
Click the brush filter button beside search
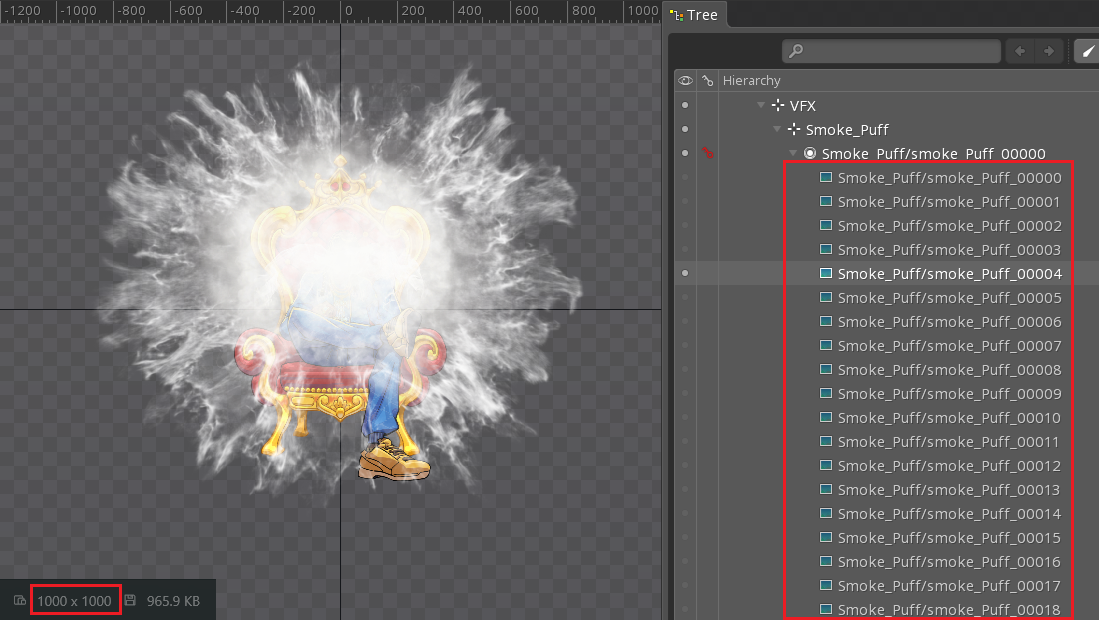click(x=1086, y=51)
